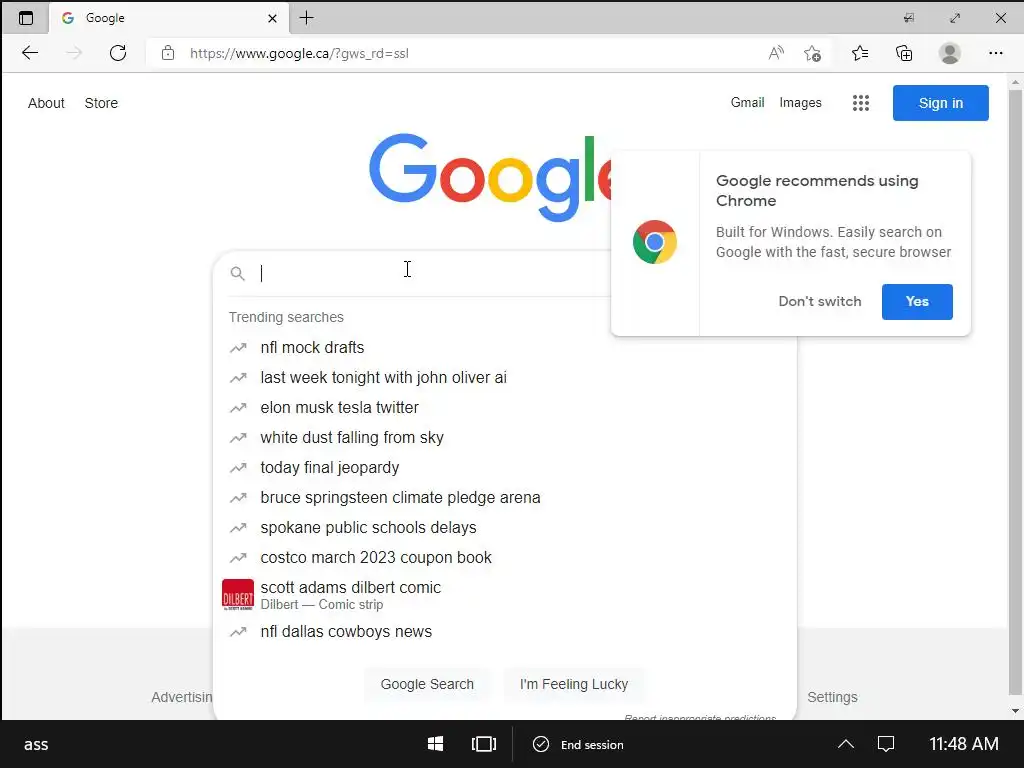Click the Google logo
Viewport: 1024px width, 768px height.
point(490,176)
